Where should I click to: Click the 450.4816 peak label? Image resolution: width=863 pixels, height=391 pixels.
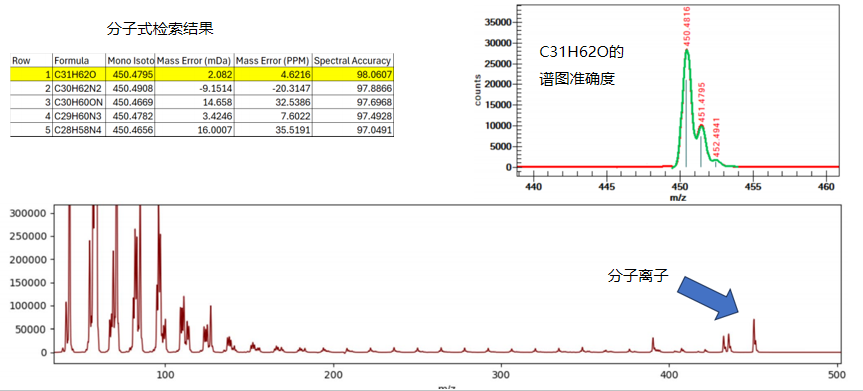pyautogui.click(x=687, y=27)
